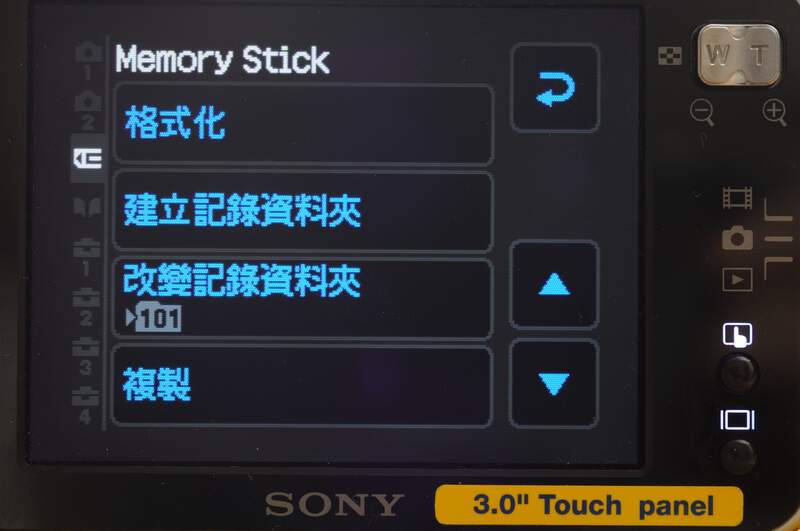Open Shooting menu 1 camera tab
The image size is (800, 531).
click(88, 61)
